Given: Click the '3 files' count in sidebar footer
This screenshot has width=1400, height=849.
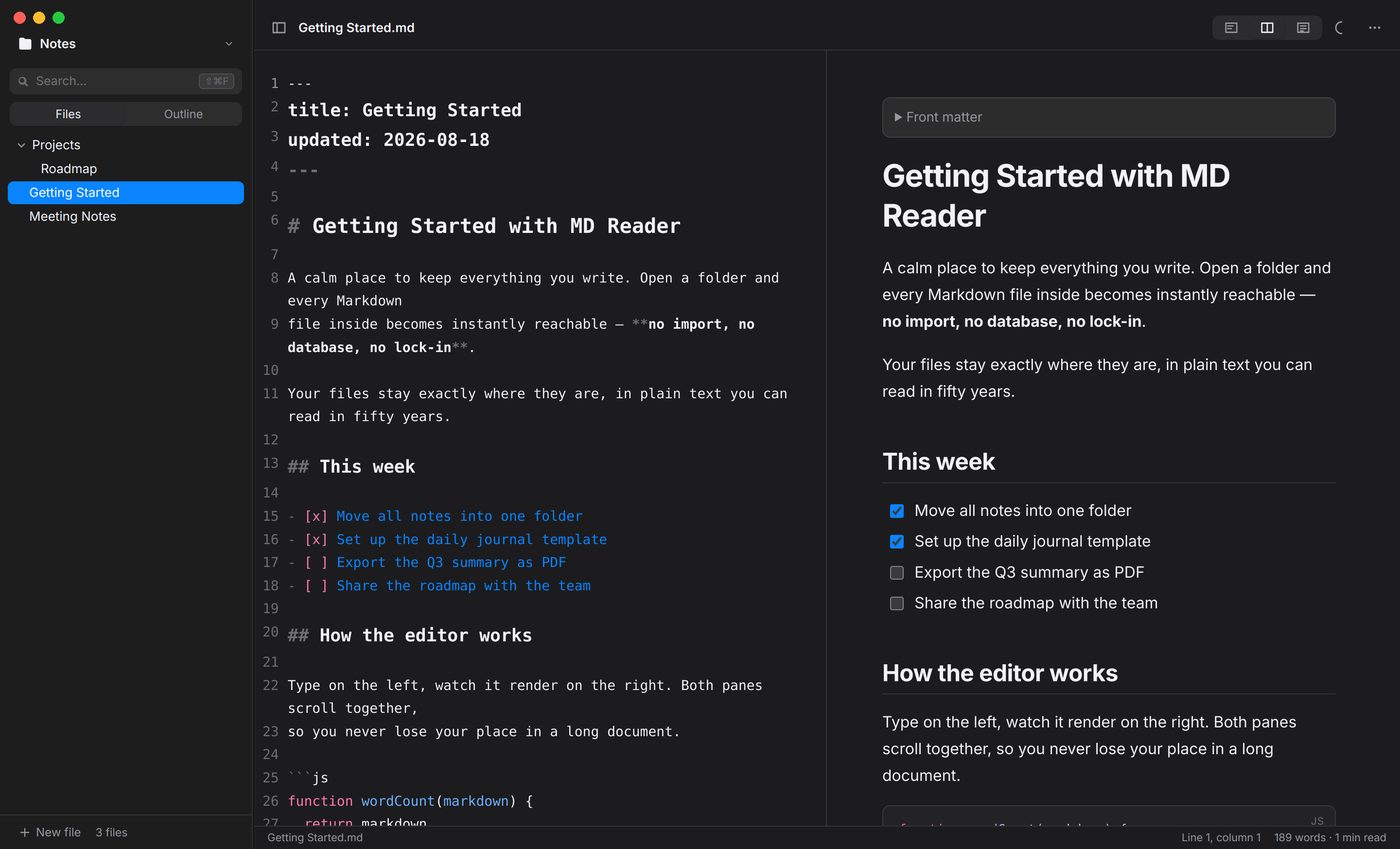Looking at the screenshot, I should pos(111,832).
